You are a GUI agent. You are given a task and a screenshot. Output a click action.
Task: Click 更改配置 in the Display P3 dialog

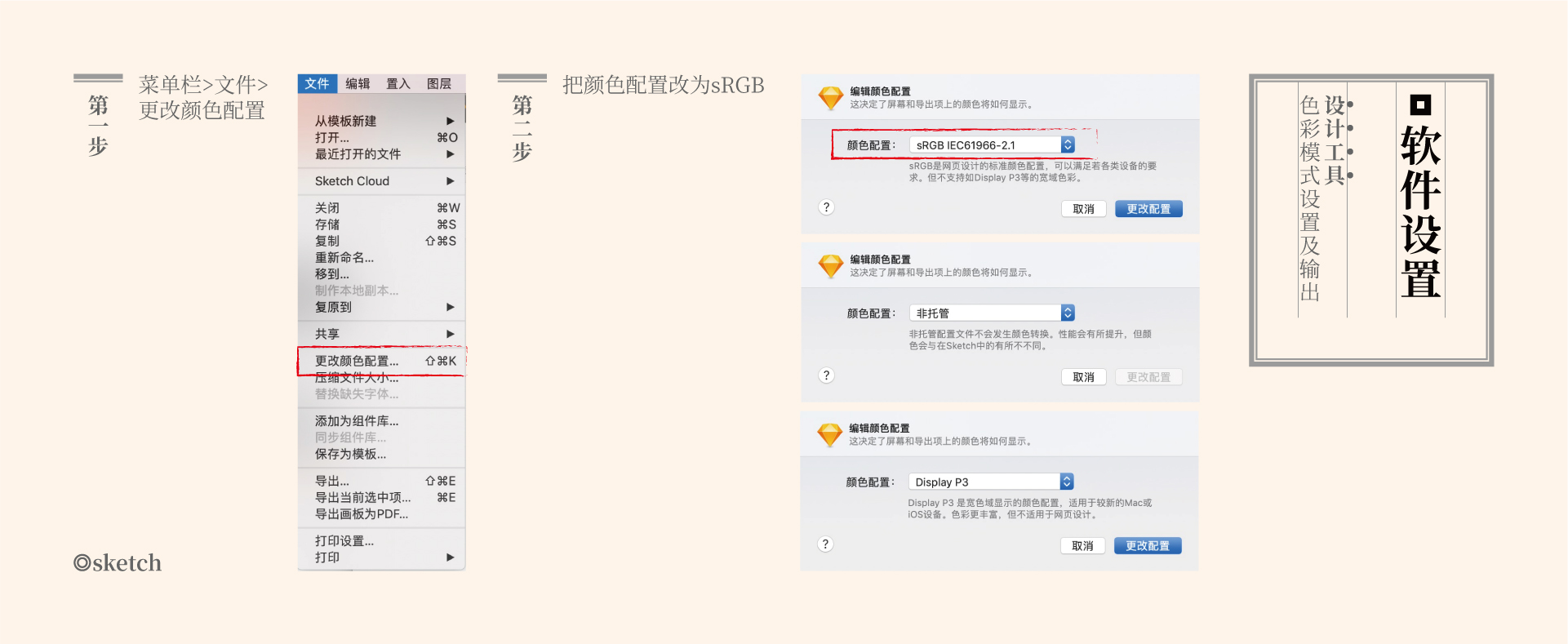(x=1148, y=546)
